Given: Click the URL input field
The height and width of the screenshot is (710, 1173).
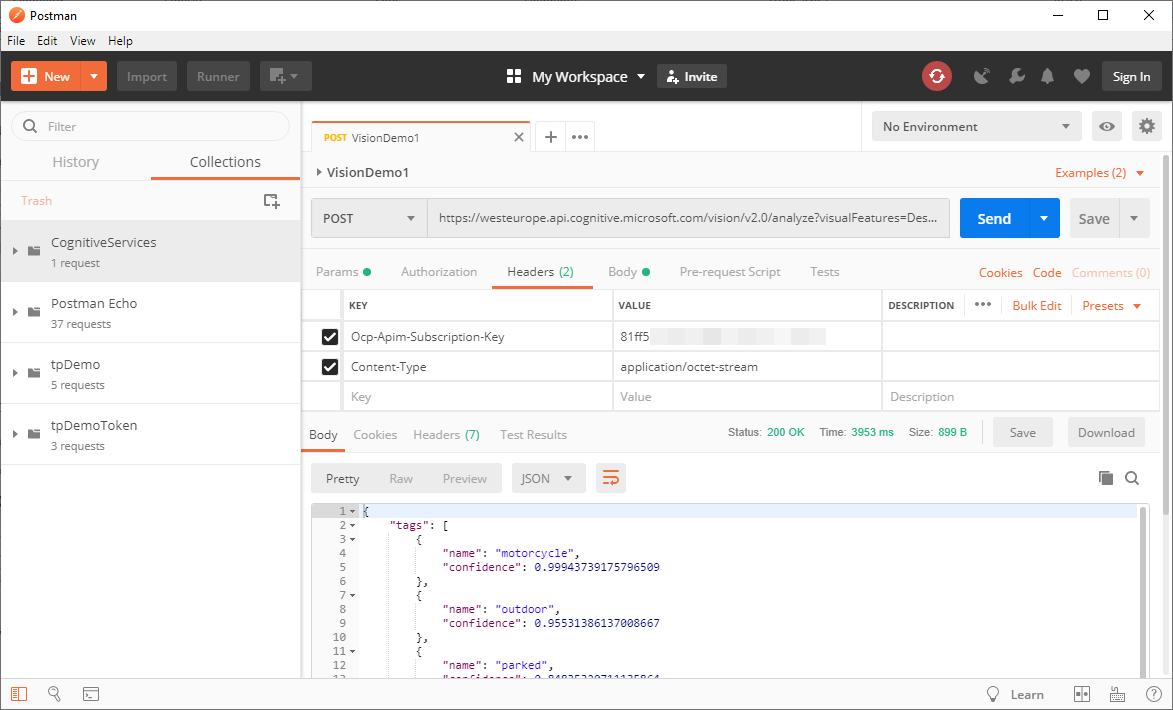Looking at the screenshot, I should pyautogui.click(x=688, y=219).
